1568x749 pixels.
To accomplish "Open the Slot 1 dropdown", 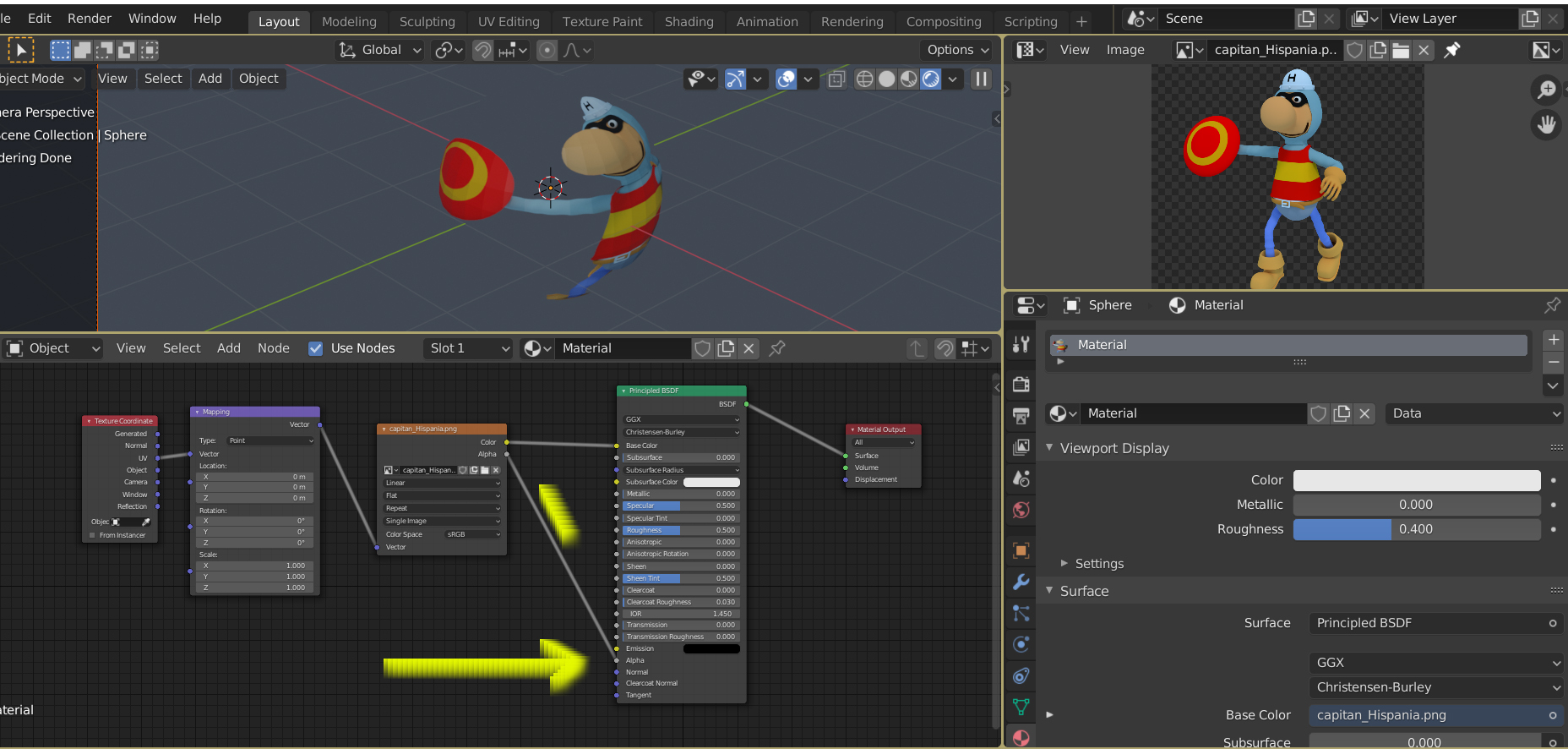I will [x=469, y=348].
